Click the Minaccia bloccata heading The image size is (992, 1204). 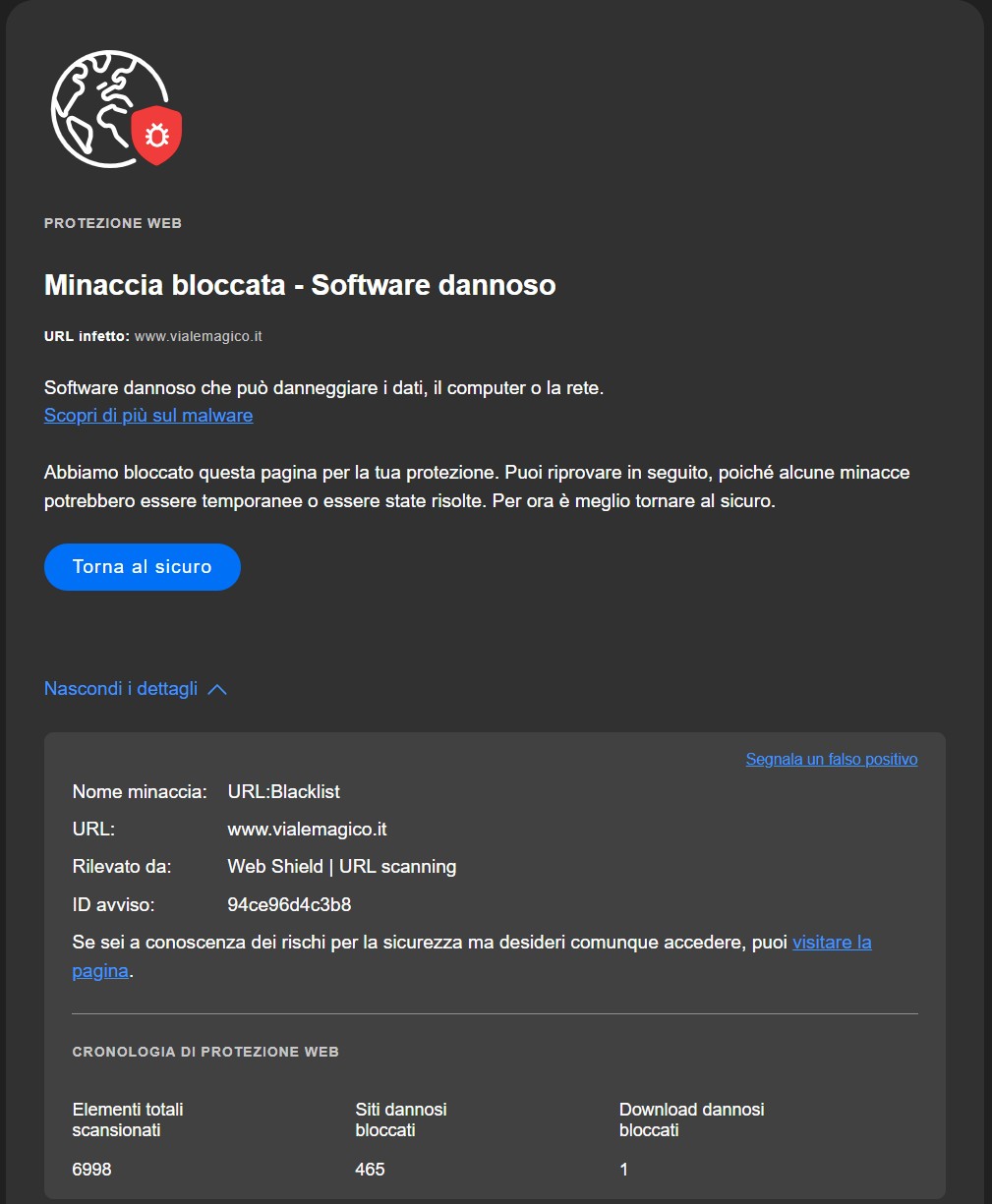point(300,286)
